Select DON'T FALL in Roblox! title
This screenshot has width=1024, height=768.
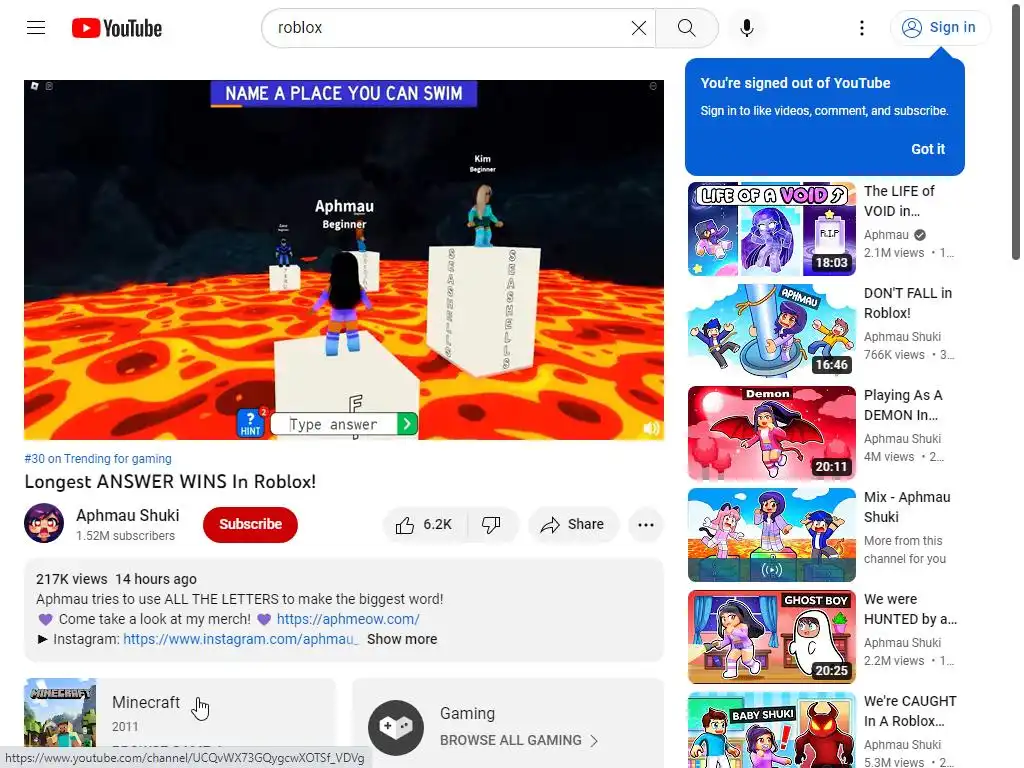click(908, 303)
